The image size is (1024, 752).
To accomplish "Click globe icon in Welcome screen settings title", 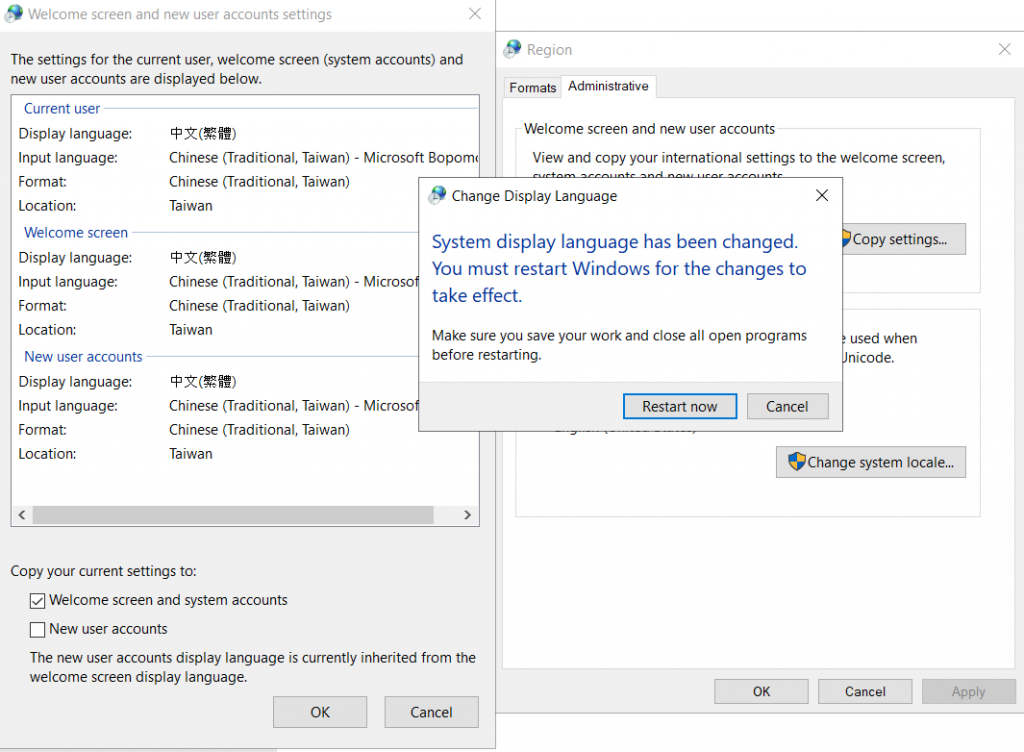I will coord(14,14).
